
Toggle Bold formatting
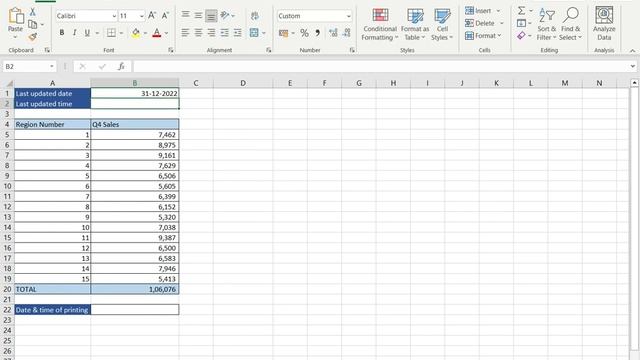coord(62,33)
